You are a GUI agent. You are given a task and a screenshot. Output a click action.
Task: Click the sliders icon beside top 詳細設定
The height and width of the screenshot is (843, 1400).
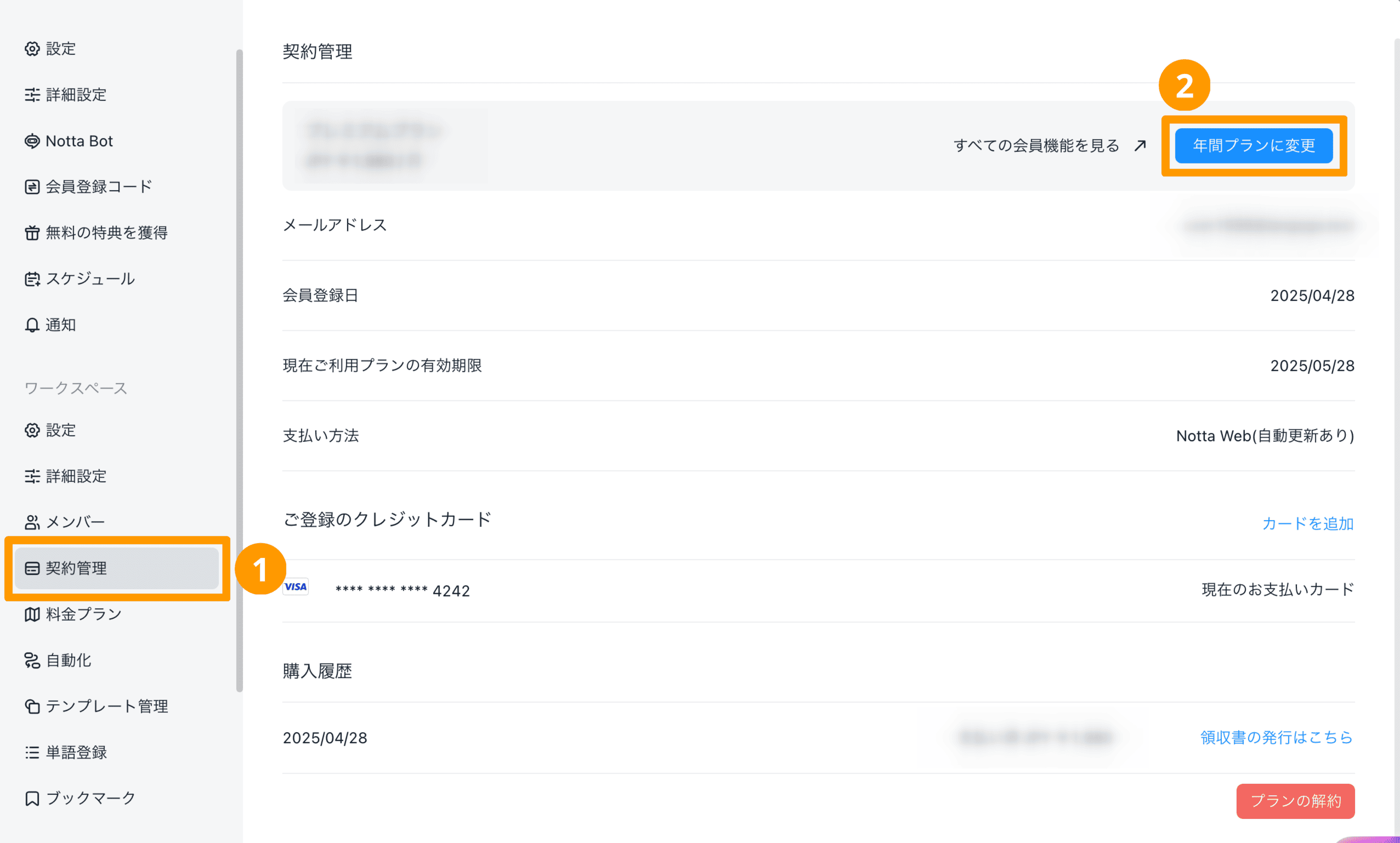tap(32, 95)
